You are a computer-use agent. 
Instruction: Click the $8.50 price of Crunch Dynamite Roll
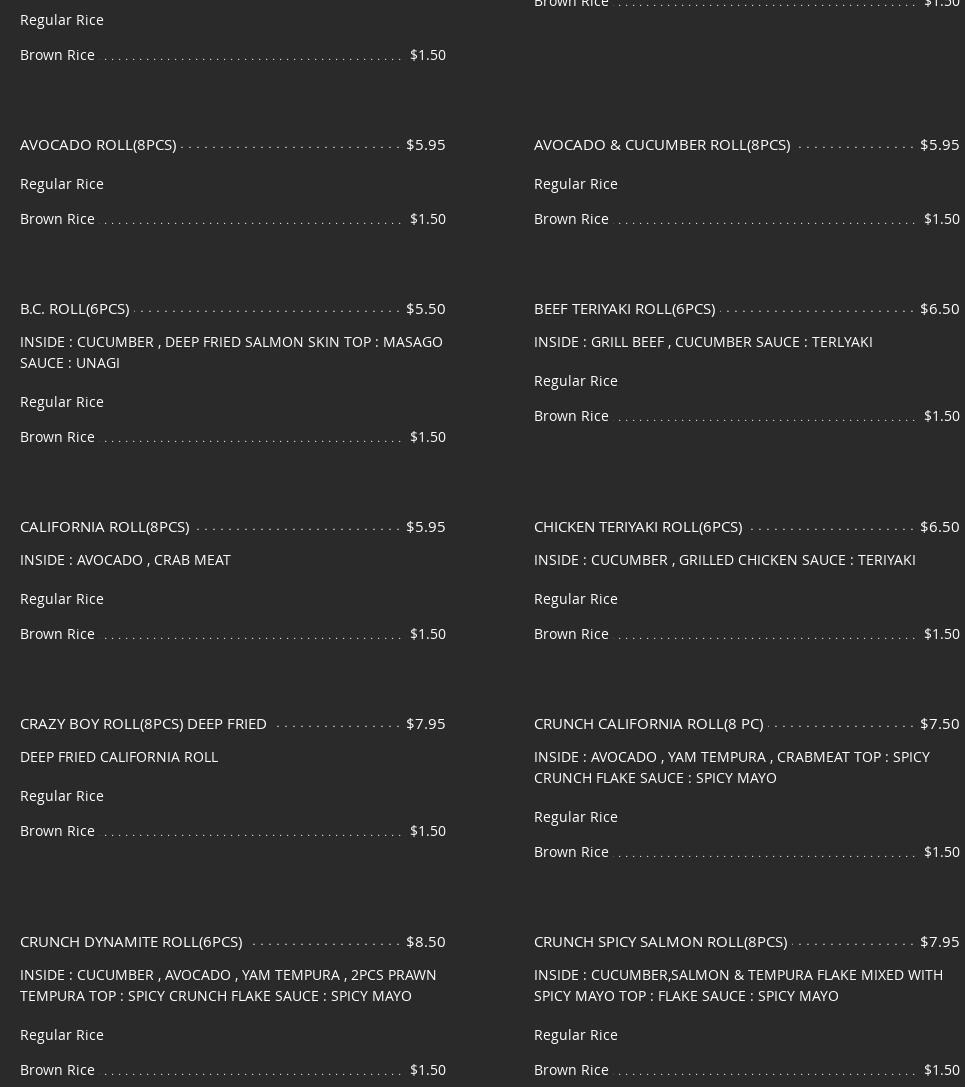click(x=426, y=942)
